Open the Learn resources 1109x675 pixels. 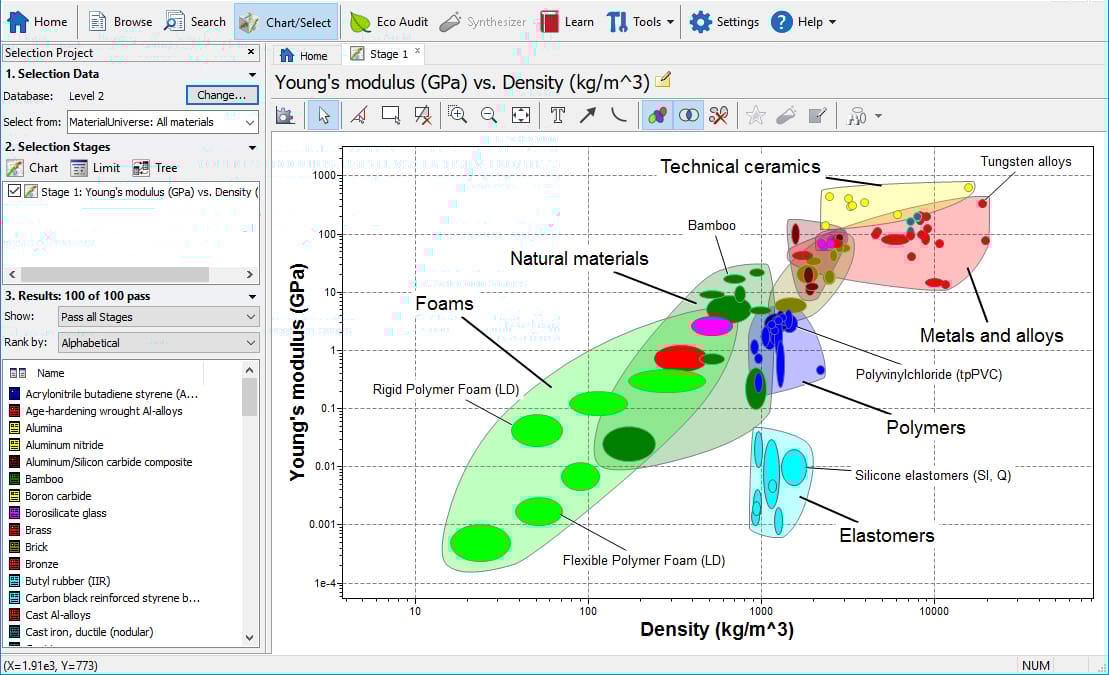(567, 22)
